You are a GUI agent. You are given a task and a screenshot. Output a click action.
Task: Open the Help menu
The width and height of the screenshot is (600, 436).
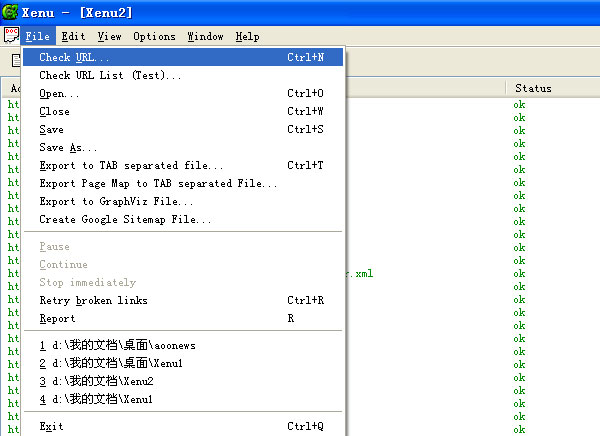(x=247, y=36)
